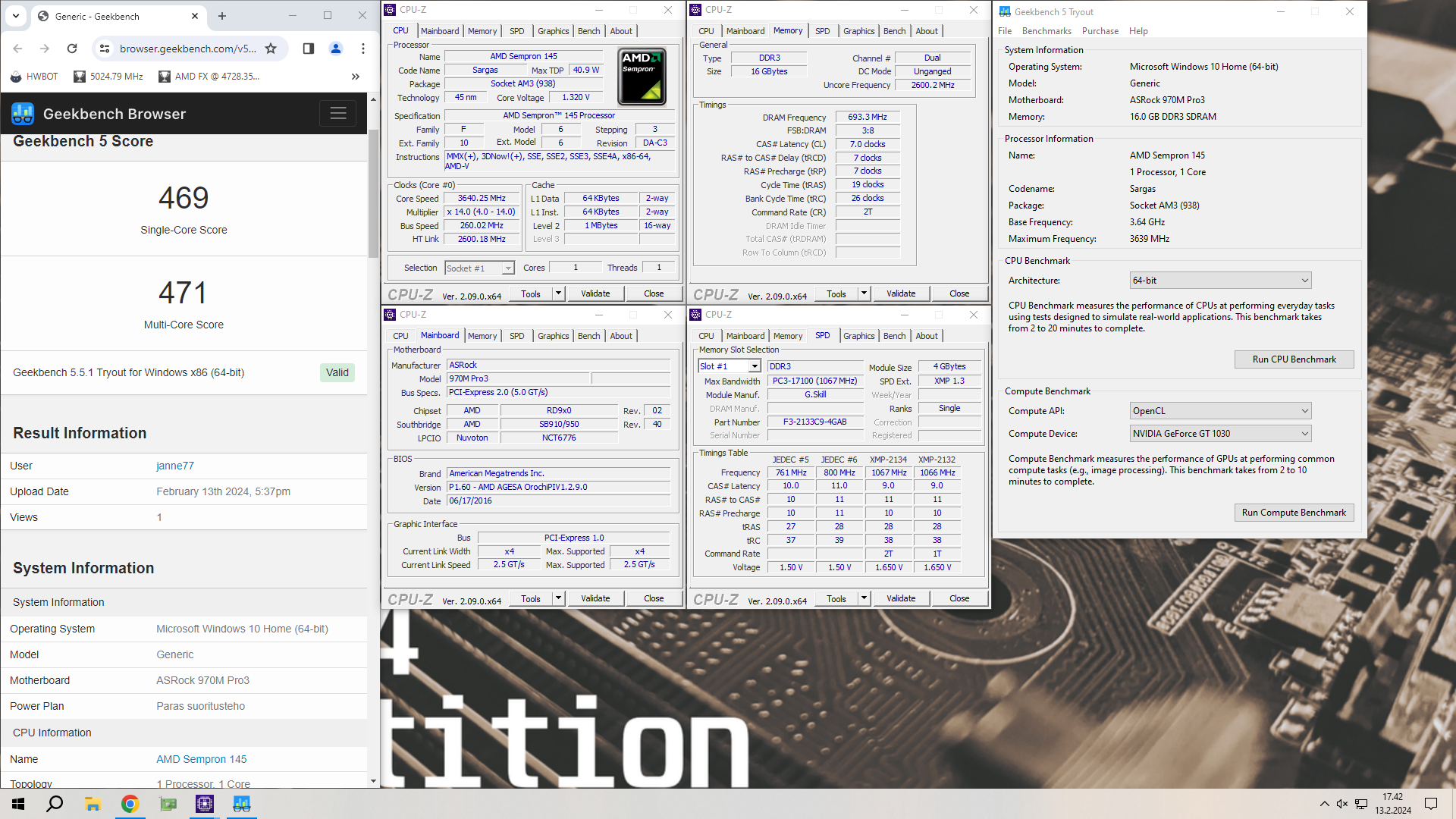Open Tools dropdown arrow in bottom-left CPU-Z

558,598
